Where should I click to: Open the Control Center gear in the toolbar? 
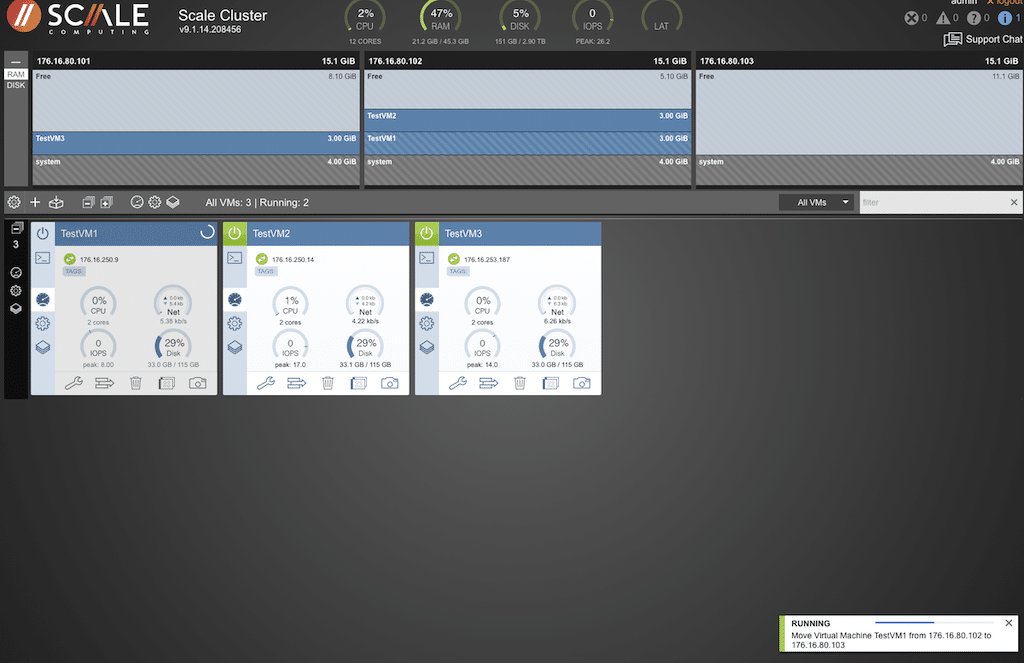tap(14, 202)
